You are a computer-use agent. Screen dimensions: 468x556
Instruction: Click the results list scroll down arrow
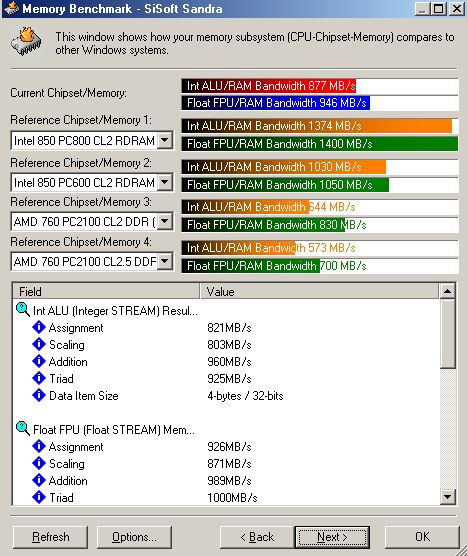click(447, 496)
